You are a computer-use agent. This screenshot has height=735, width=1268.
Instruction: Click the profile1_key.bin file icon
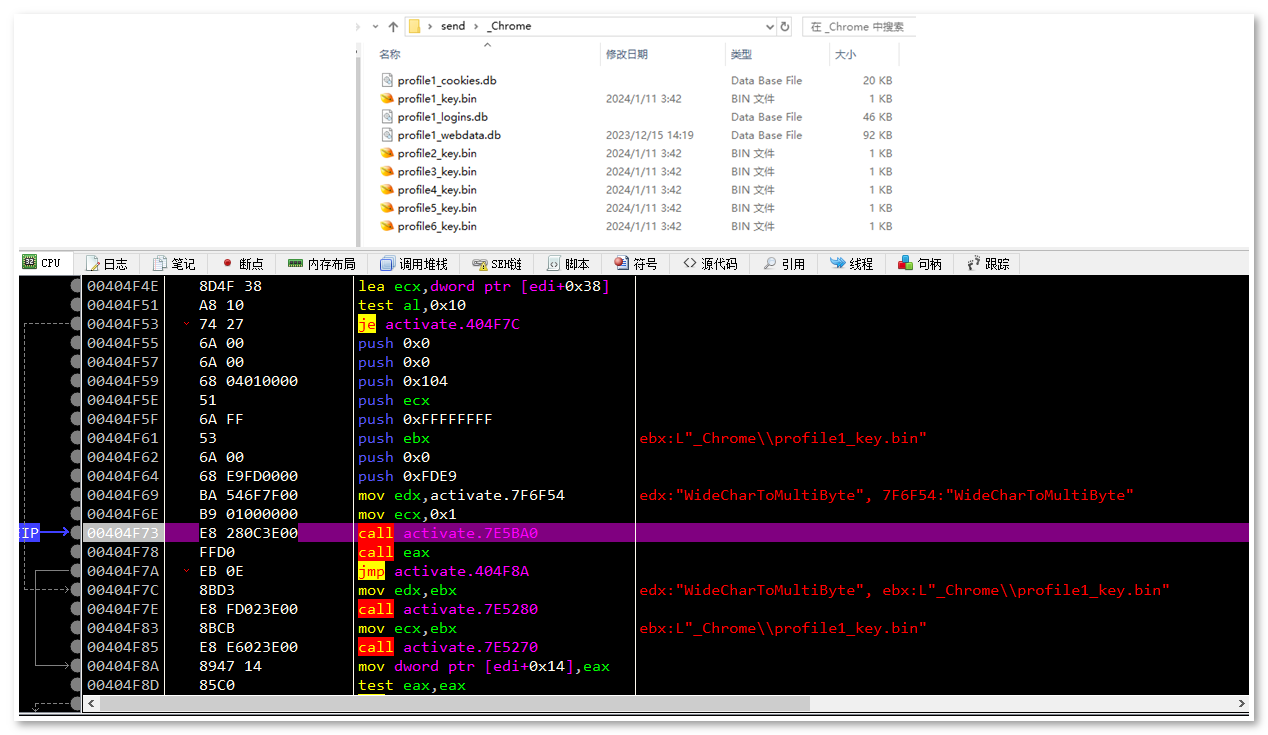[387, 99]
